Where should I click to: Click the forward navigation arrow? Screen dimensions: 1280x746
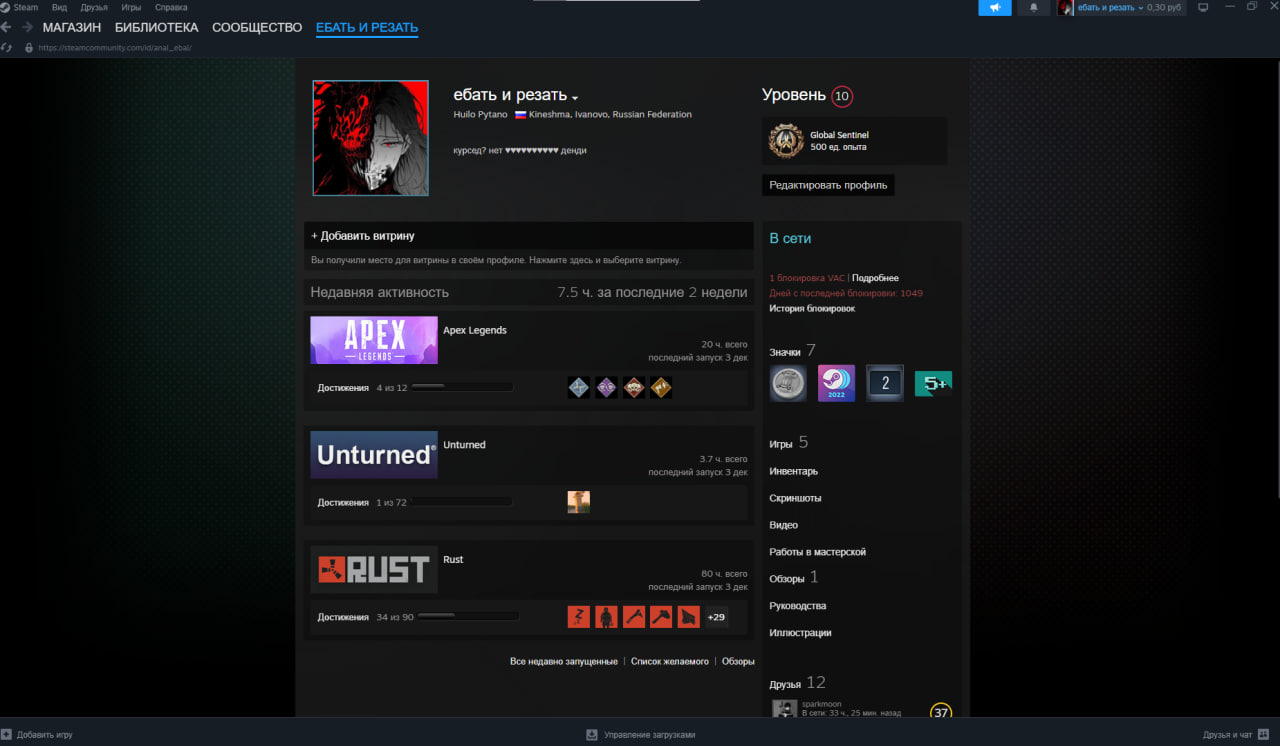pyautogui.click(x=27, y=27)
